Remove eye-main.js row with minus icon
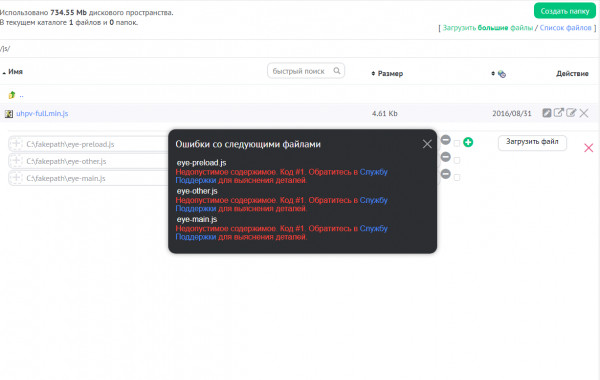The height and width of the screenshot is (380, 600). [445, 174]
